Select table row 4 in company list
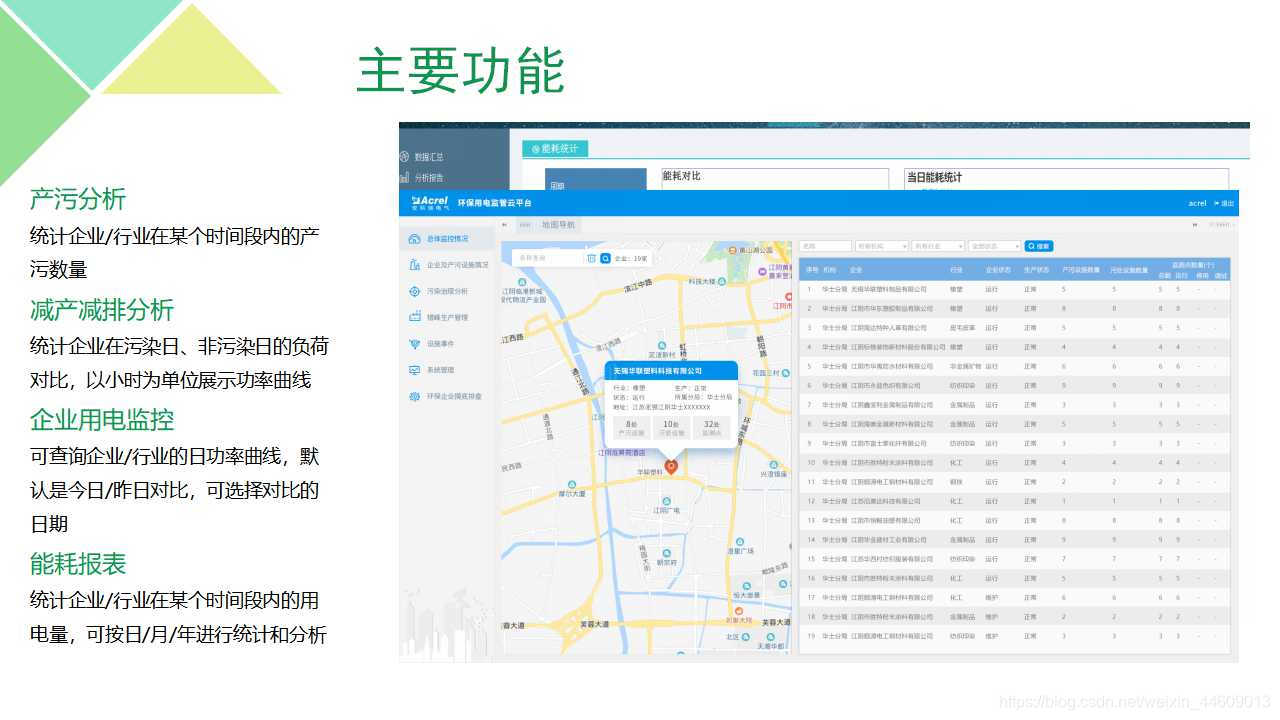Image resolution: width=1280 pixels, height=720 pixels. tap(1014, 347)
